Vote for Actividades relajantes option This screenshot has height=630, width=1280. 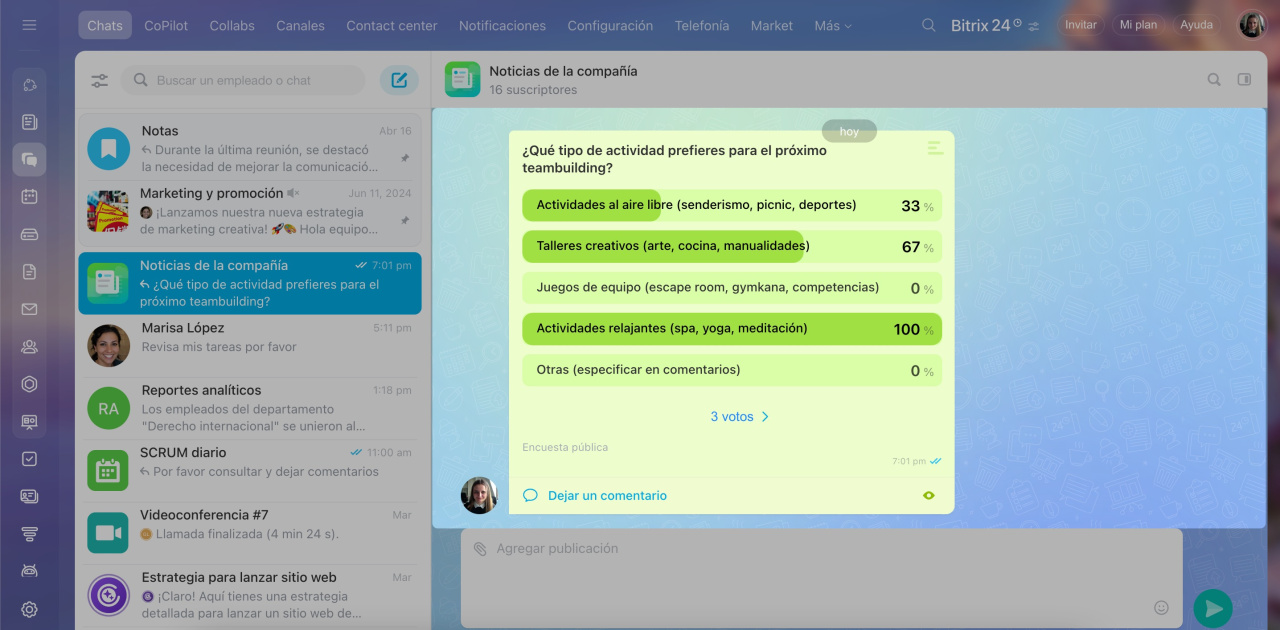click(732, 329)
